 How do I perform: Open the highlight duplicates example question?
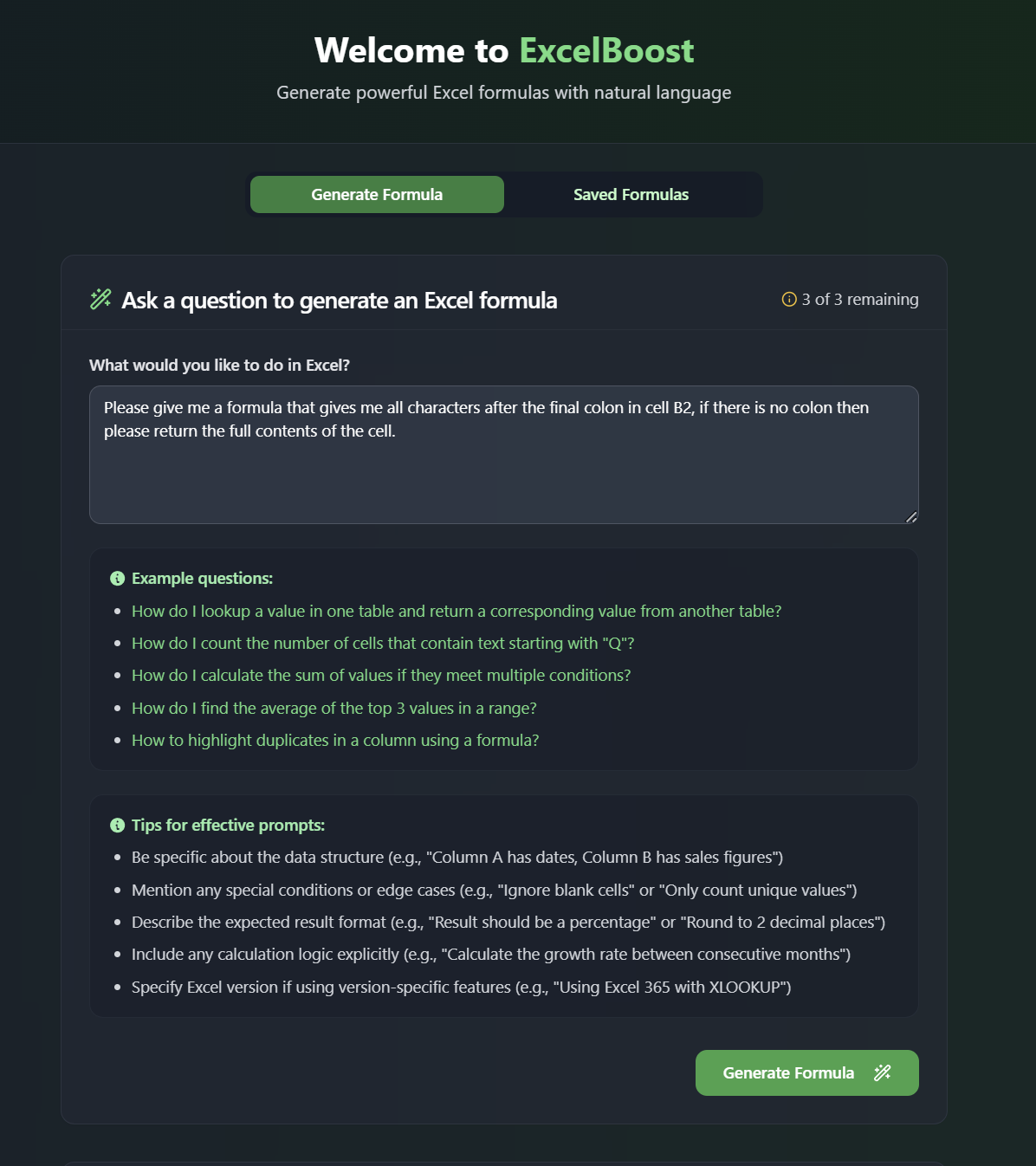[x=335, y=741]
